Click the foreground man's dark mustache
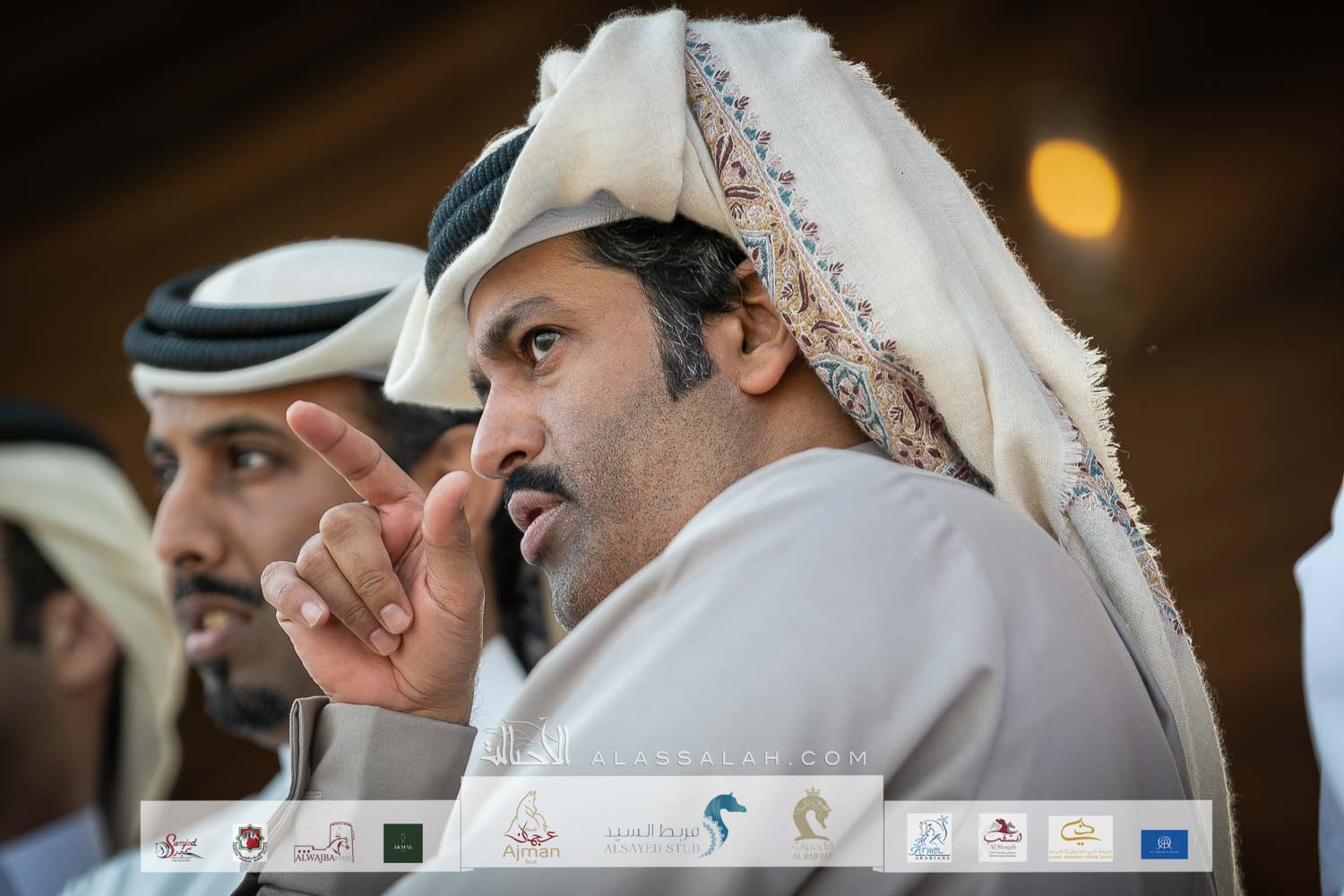Image resolution: width=1344 pixels, height=896 pixels. tap(538, 488)
